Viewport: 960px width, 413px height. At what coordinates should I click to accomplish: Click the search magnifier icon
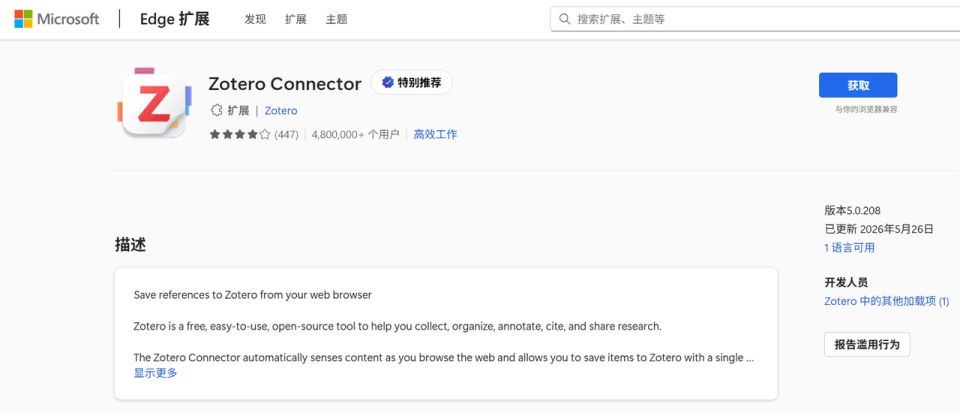[x=564, y=19]
